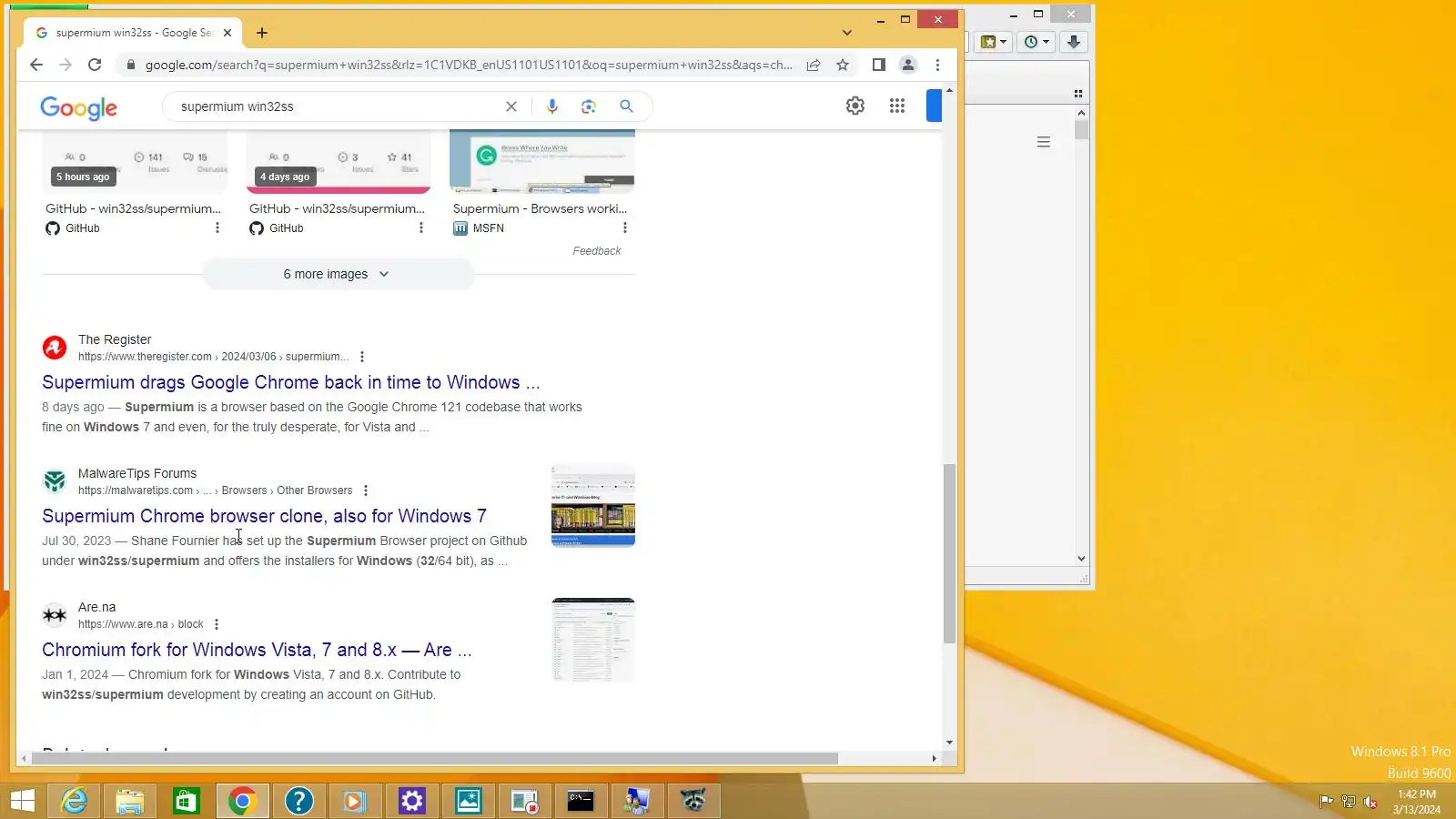Click the The Register site name
The width and height of the screenshot is (1456, 819).
(x=115, y=339)
